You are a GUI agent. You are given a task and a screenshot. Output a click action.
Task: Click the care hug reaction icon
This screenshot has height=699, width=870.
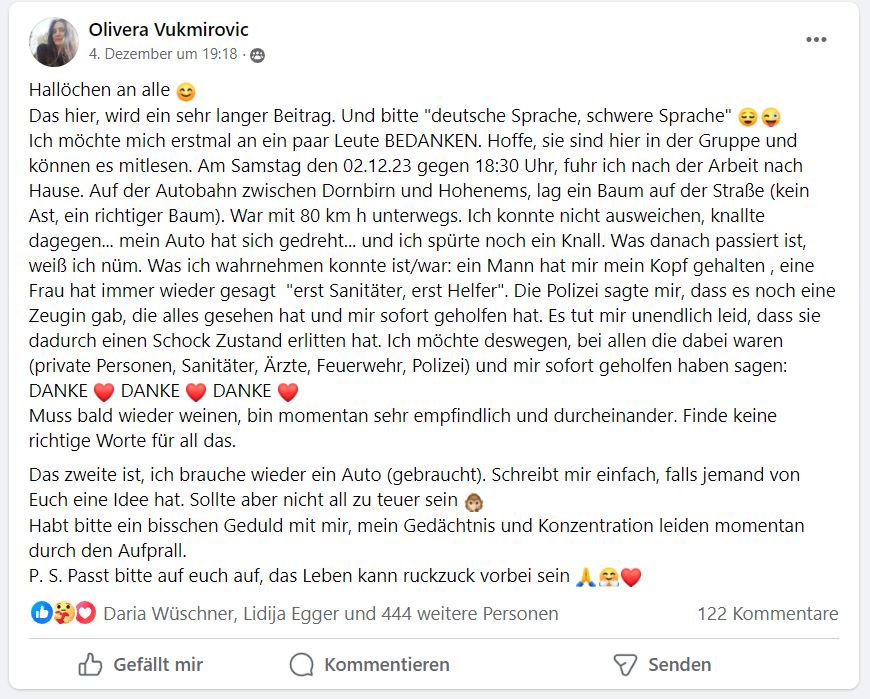click(64, 613)
